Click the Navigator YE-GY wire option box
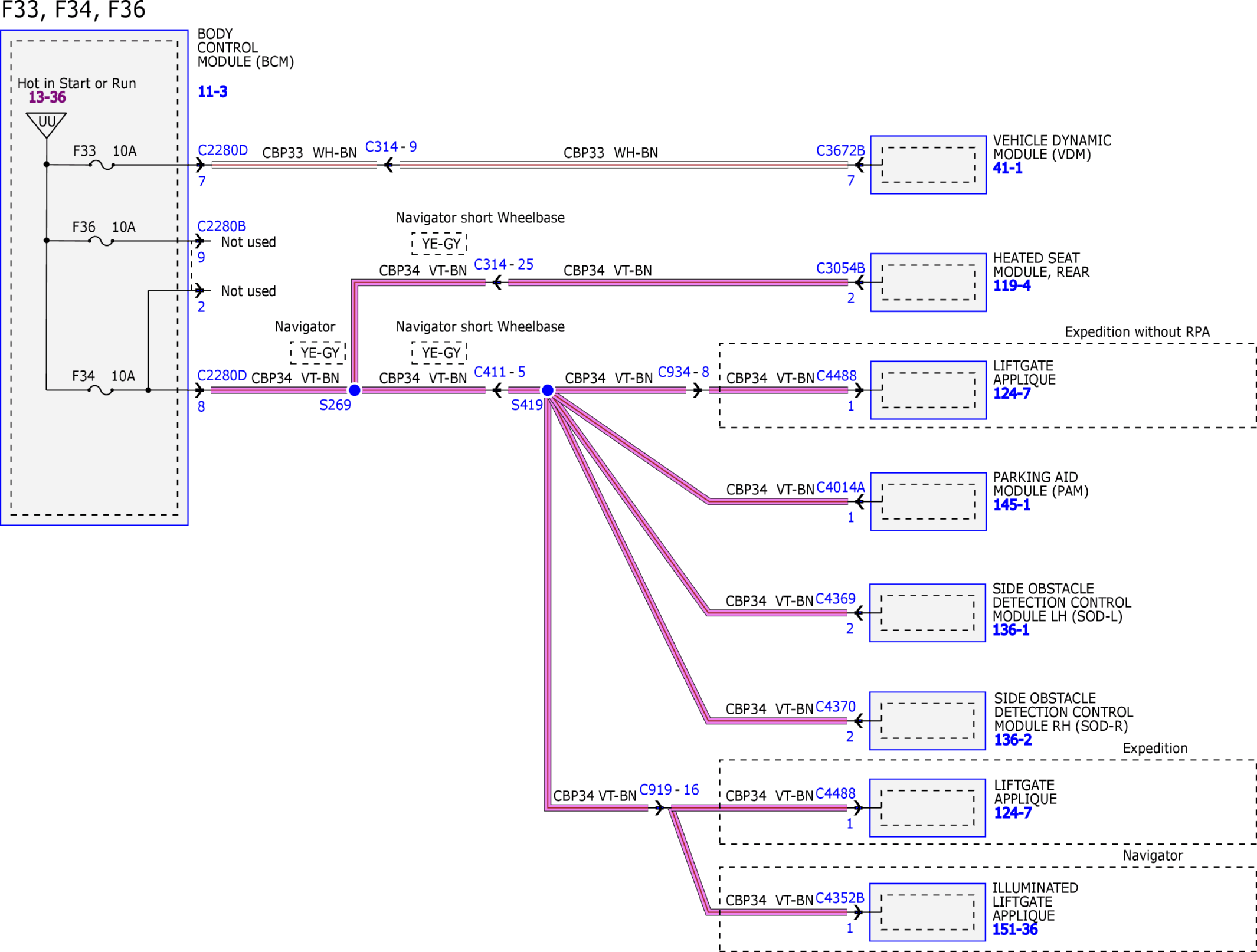This screenshot has width=1257, height=952. pos(319,353)
